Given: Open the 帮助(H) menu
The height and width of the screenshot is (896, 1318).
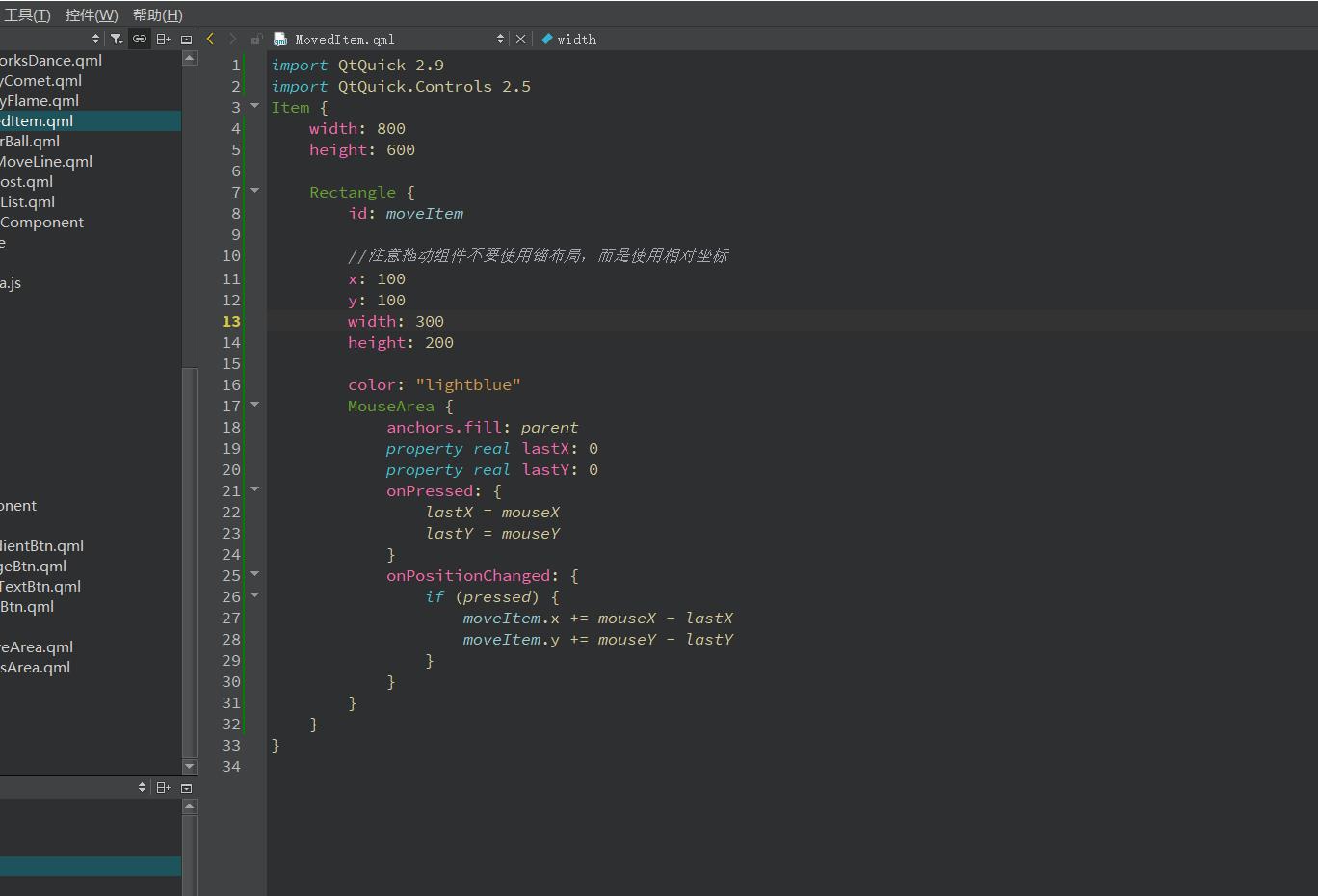Looking at the screenshot, I should tap(157, 14).
